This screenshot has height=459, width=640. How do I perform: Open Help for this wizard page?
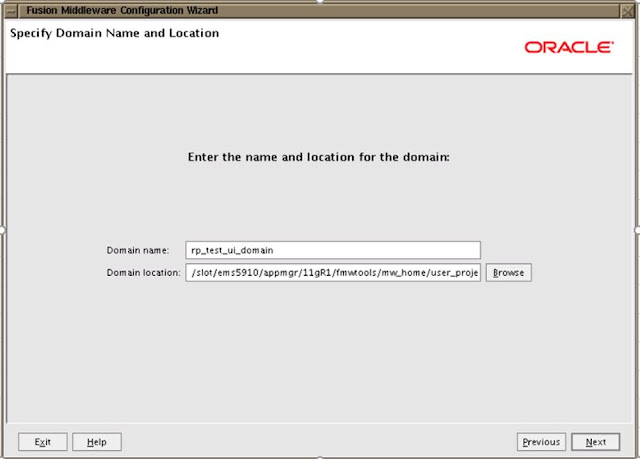coord(97,442)
